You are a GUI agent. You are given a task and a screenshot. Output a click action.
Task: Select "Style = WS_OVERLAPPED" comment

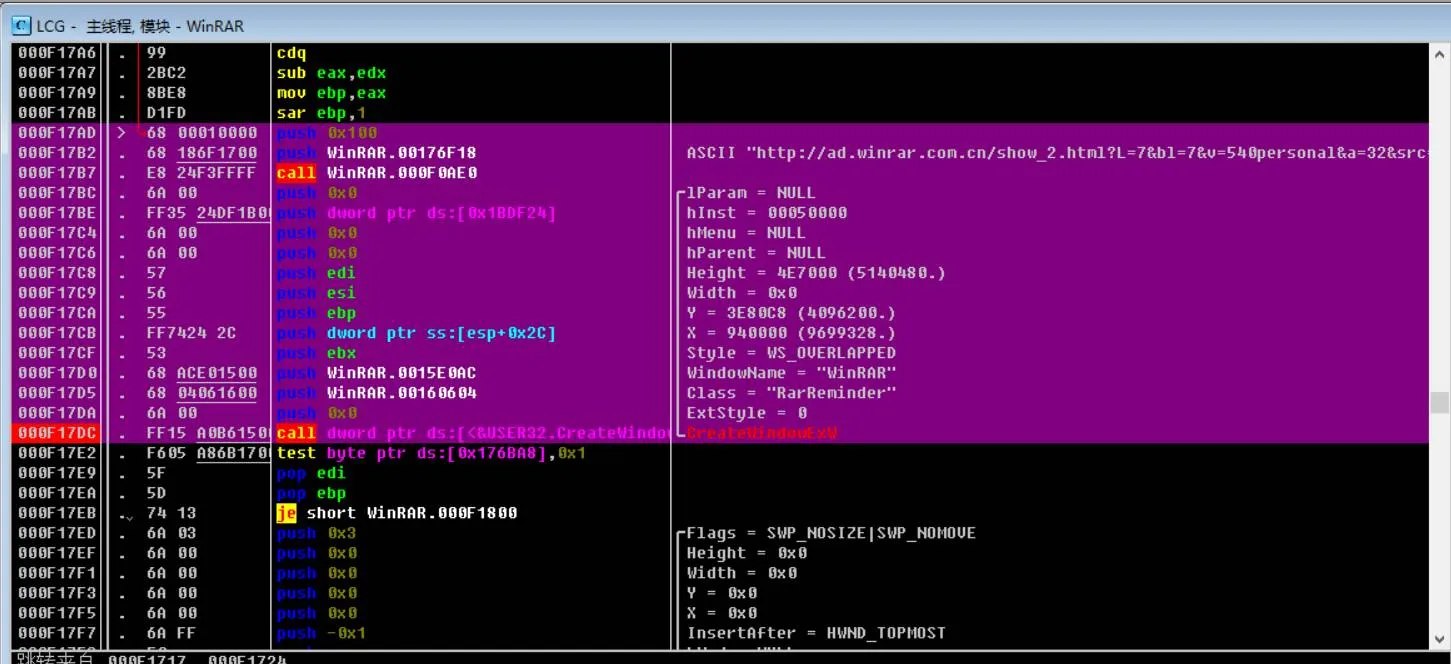pos(791,353)
